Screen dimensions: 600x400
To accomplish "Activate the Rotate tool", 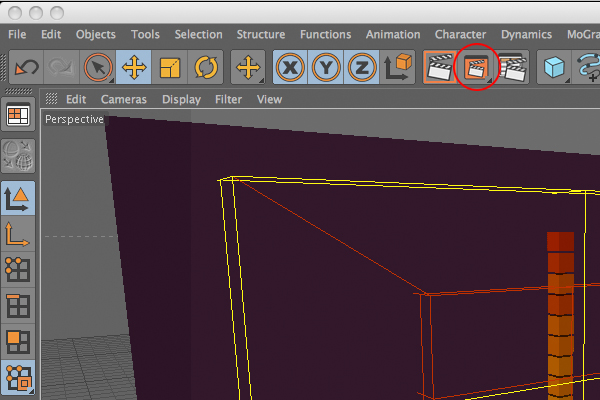I will pos(205,67).
